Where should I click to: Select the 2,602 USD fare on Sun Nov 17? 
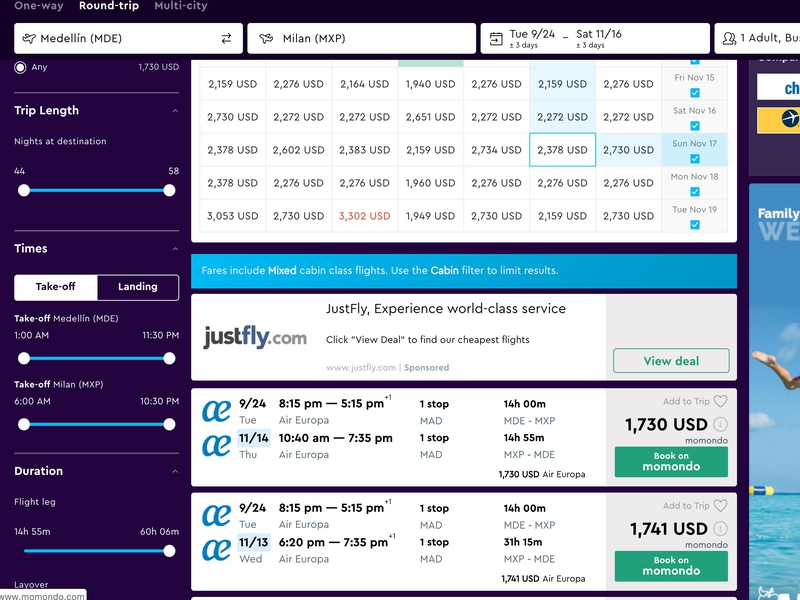pos(298,150)
